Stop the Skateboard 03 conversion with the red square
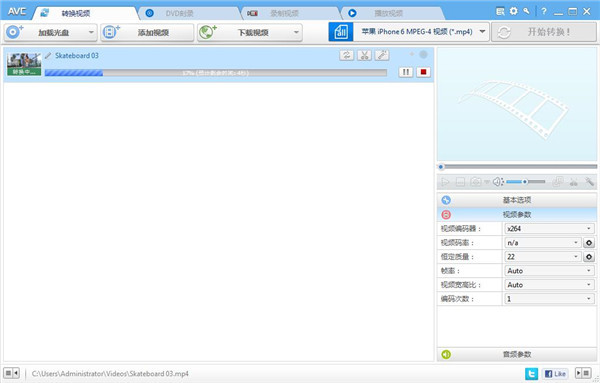This screenshot has height=383, width=600. point(423,72)
